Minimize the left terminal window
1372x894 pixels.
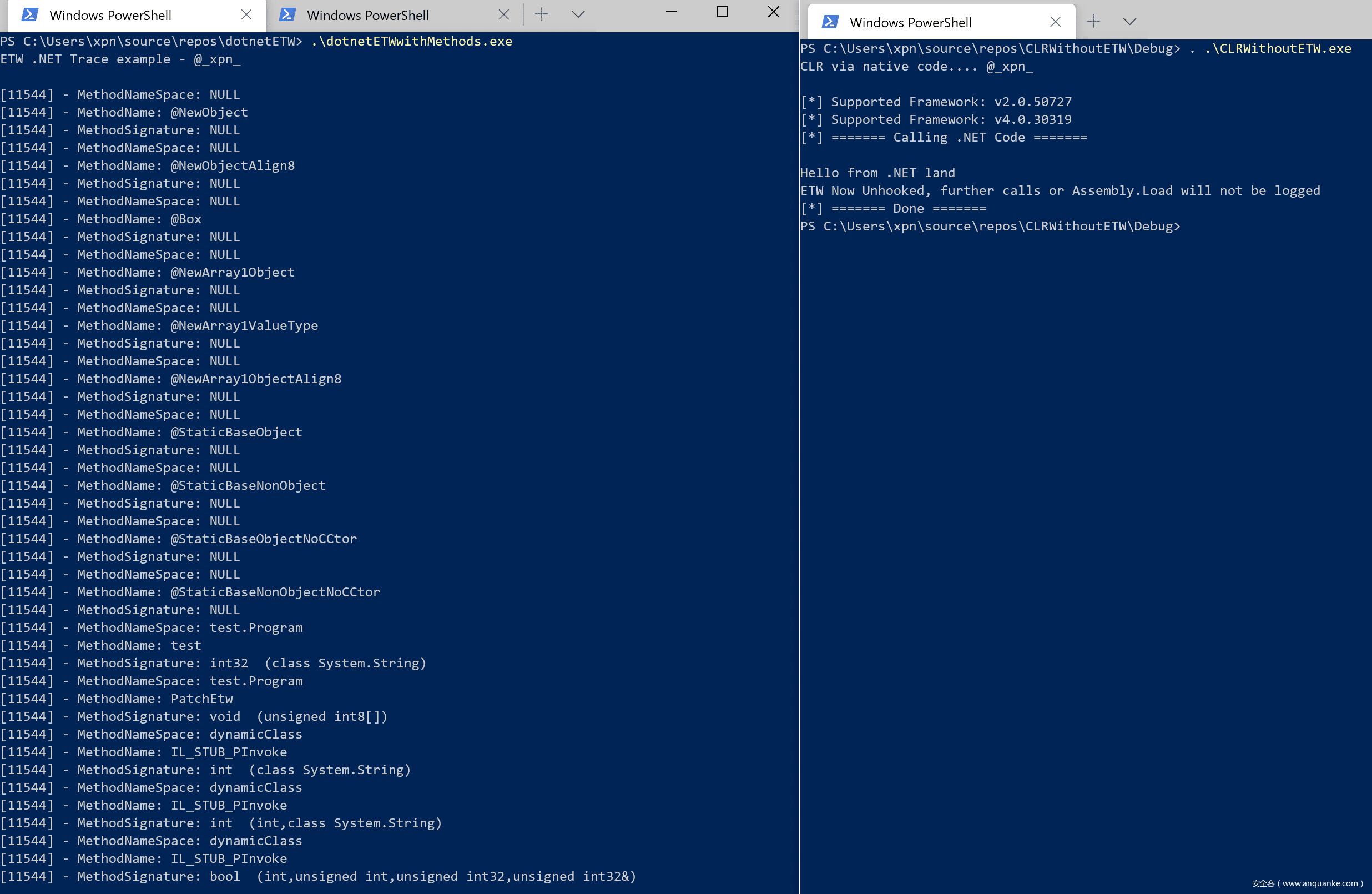pyautogui.click(x=671, y=12)
